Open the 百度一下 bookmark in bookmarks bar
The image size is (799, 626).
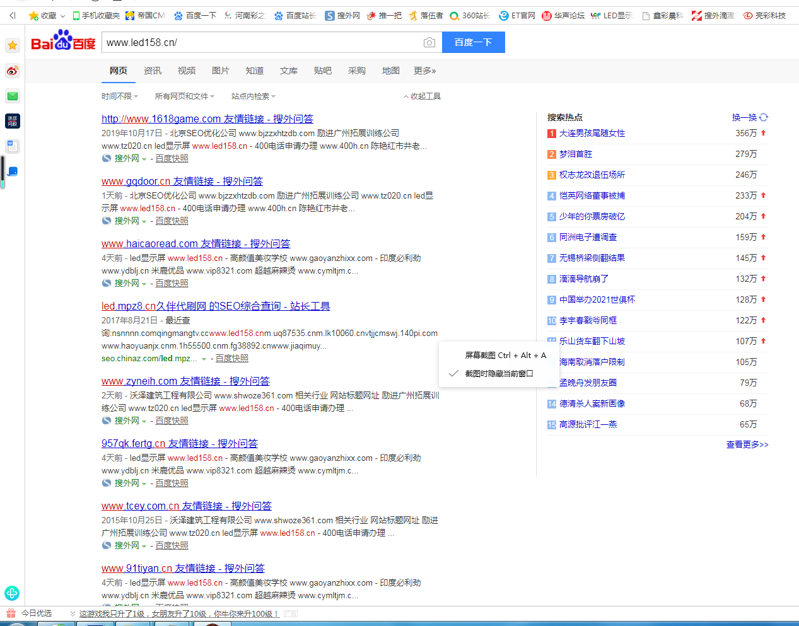195,16
